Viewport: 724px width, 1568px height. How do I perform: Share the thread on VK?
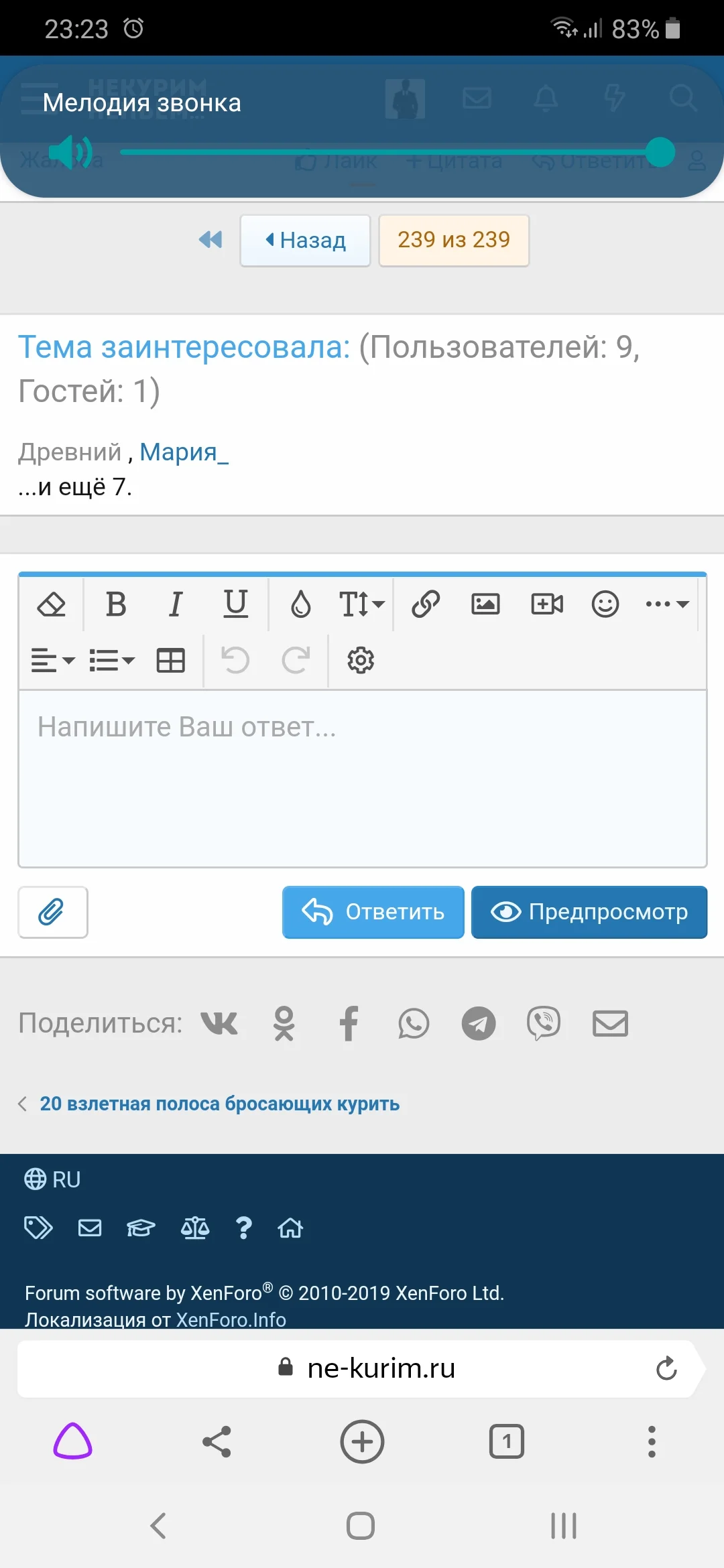[x=219, y=1024]
